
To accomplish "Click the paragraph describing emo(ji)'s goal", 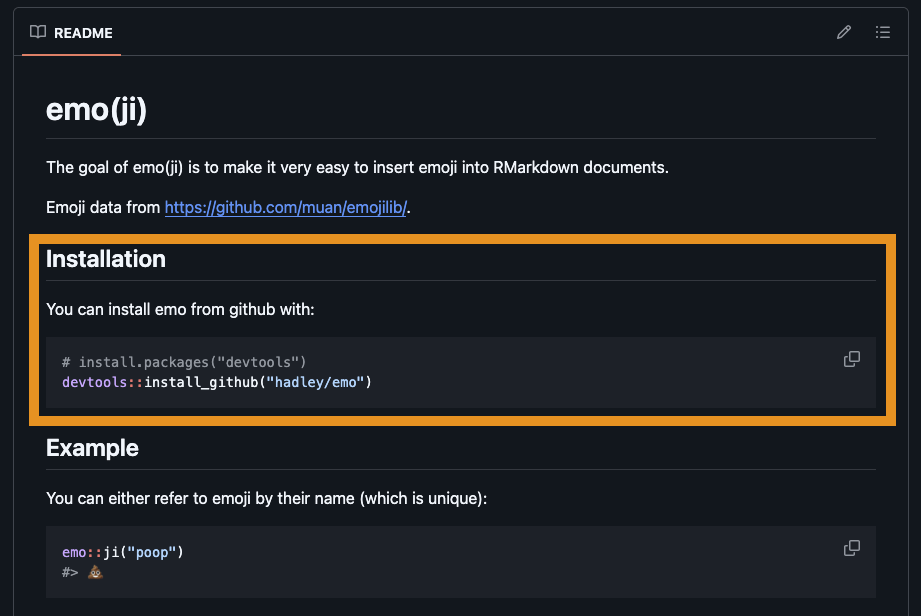I will tap(357, 167).
